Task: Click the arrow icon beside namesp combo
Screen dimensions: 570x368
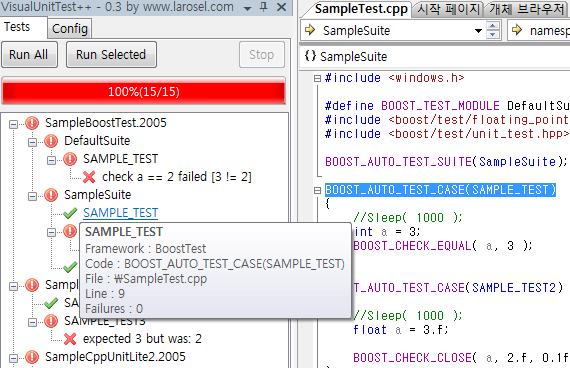Action: [517, 30]
